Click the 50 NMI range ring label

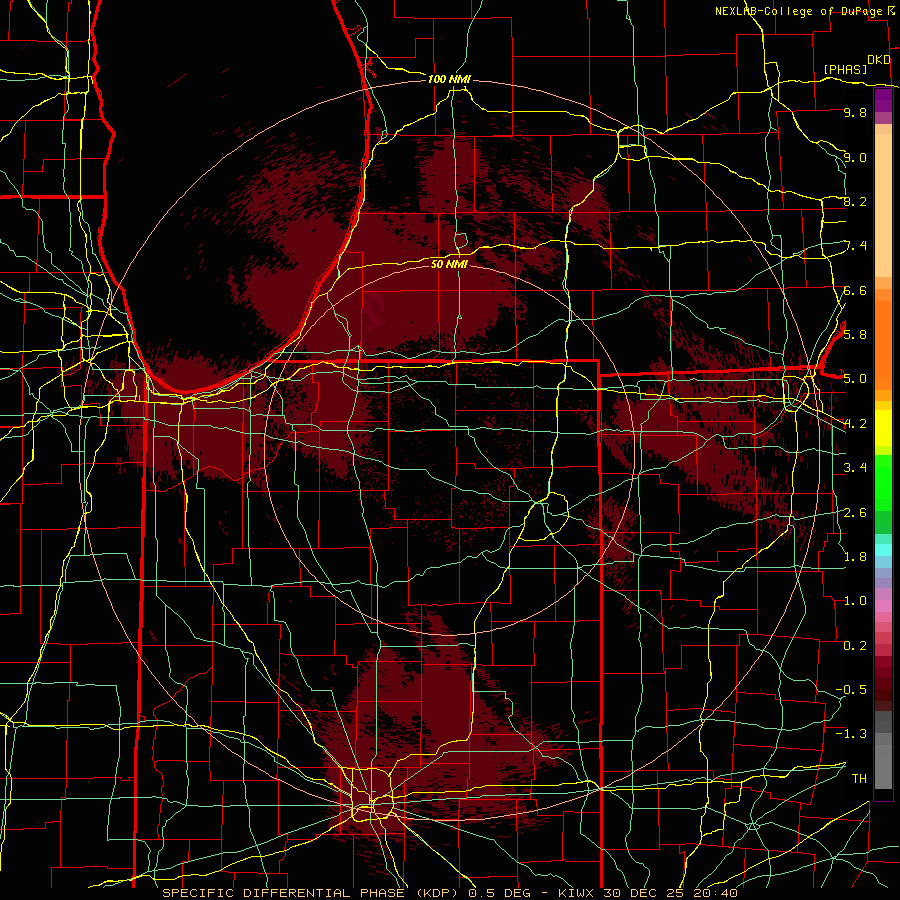pos(449,264)
